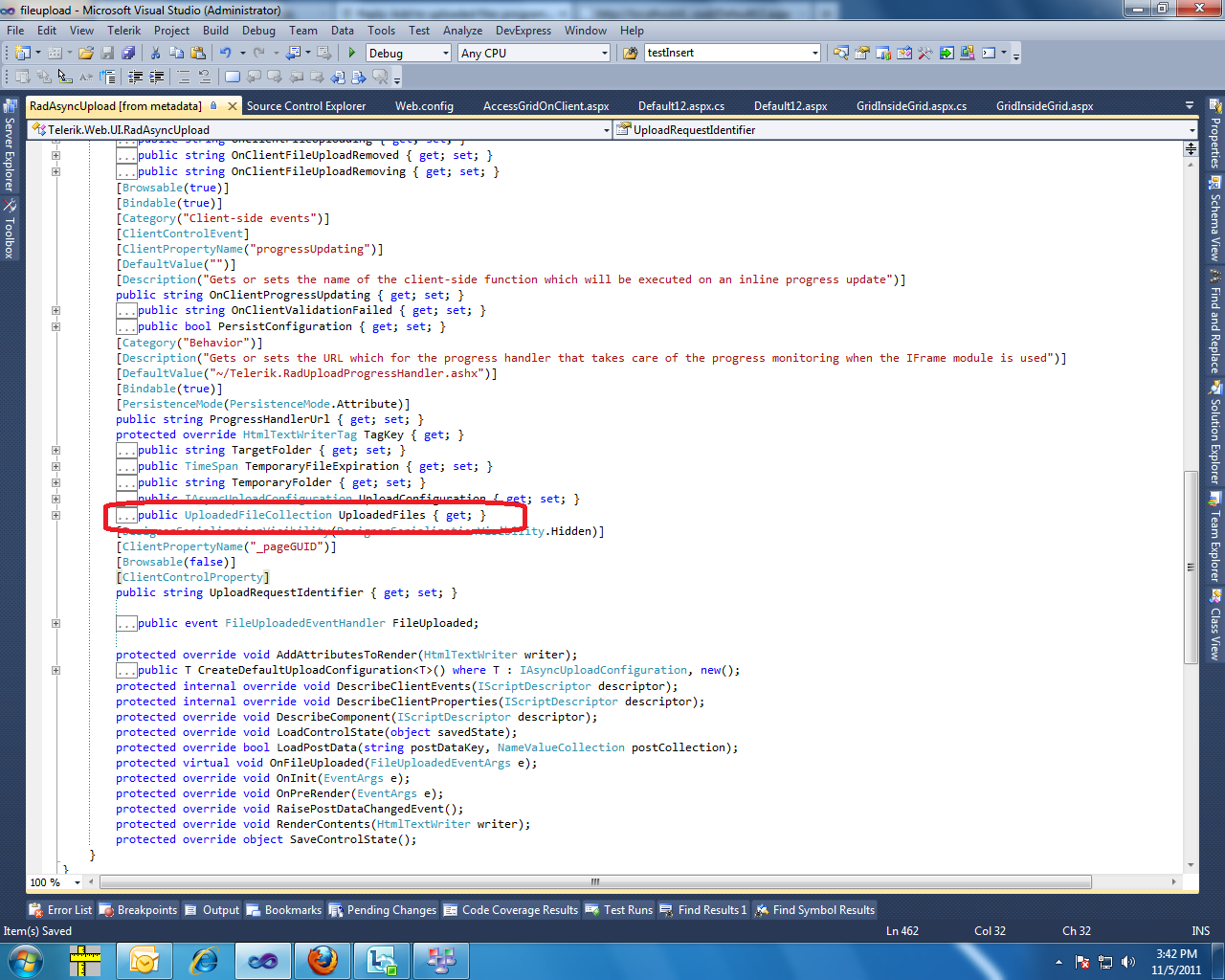
Task: Open the Any CPU platform dropdown
Action: 533,53
